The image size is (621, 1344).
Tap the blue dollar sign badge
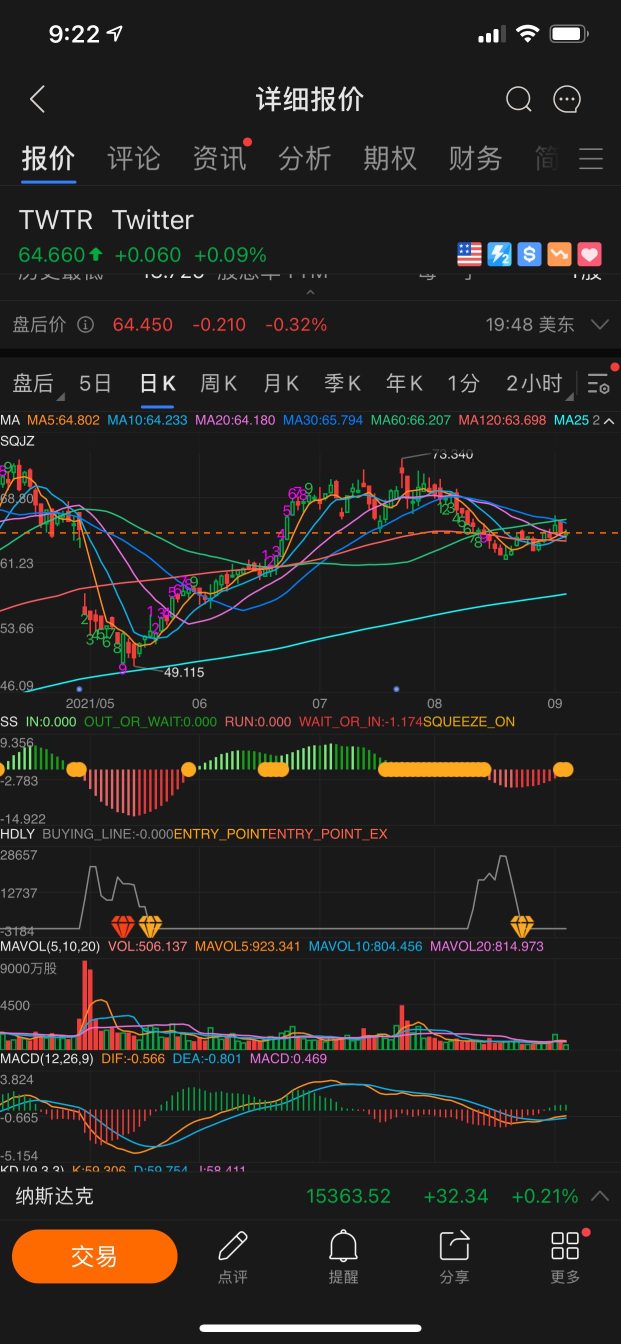(529, 254)
